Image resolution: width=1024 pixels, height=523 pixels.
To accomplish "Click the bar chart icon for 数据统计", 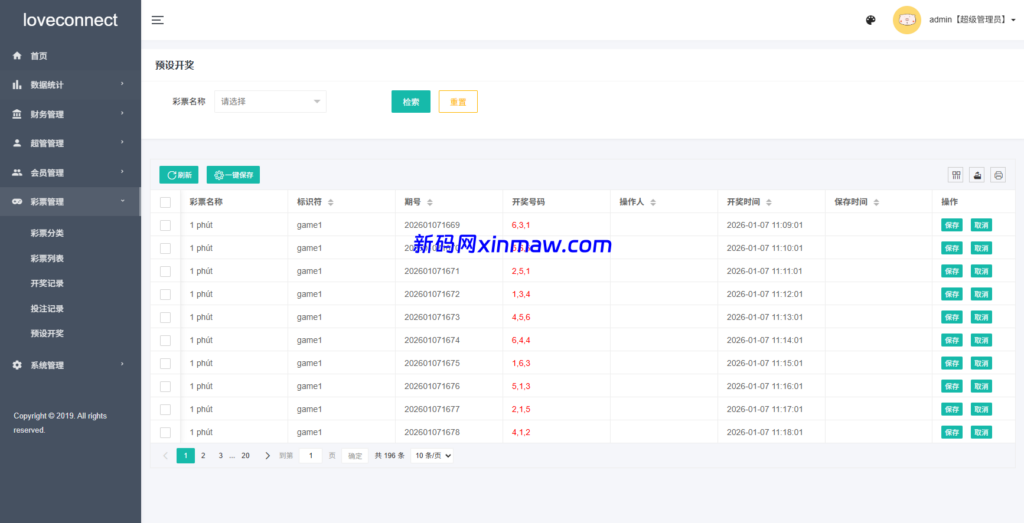I will [x=17, y=85].
